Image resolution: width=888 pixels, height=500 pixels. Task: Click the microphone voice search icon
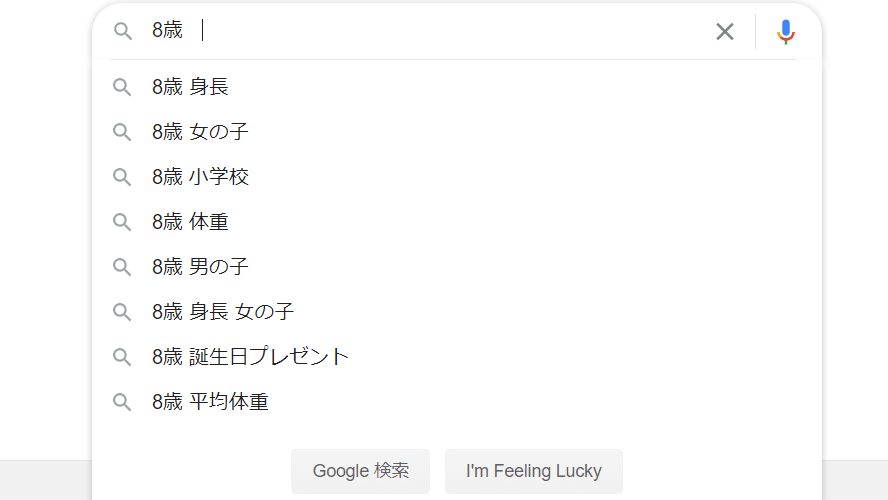pyautogui.click(x=785, y=31)
